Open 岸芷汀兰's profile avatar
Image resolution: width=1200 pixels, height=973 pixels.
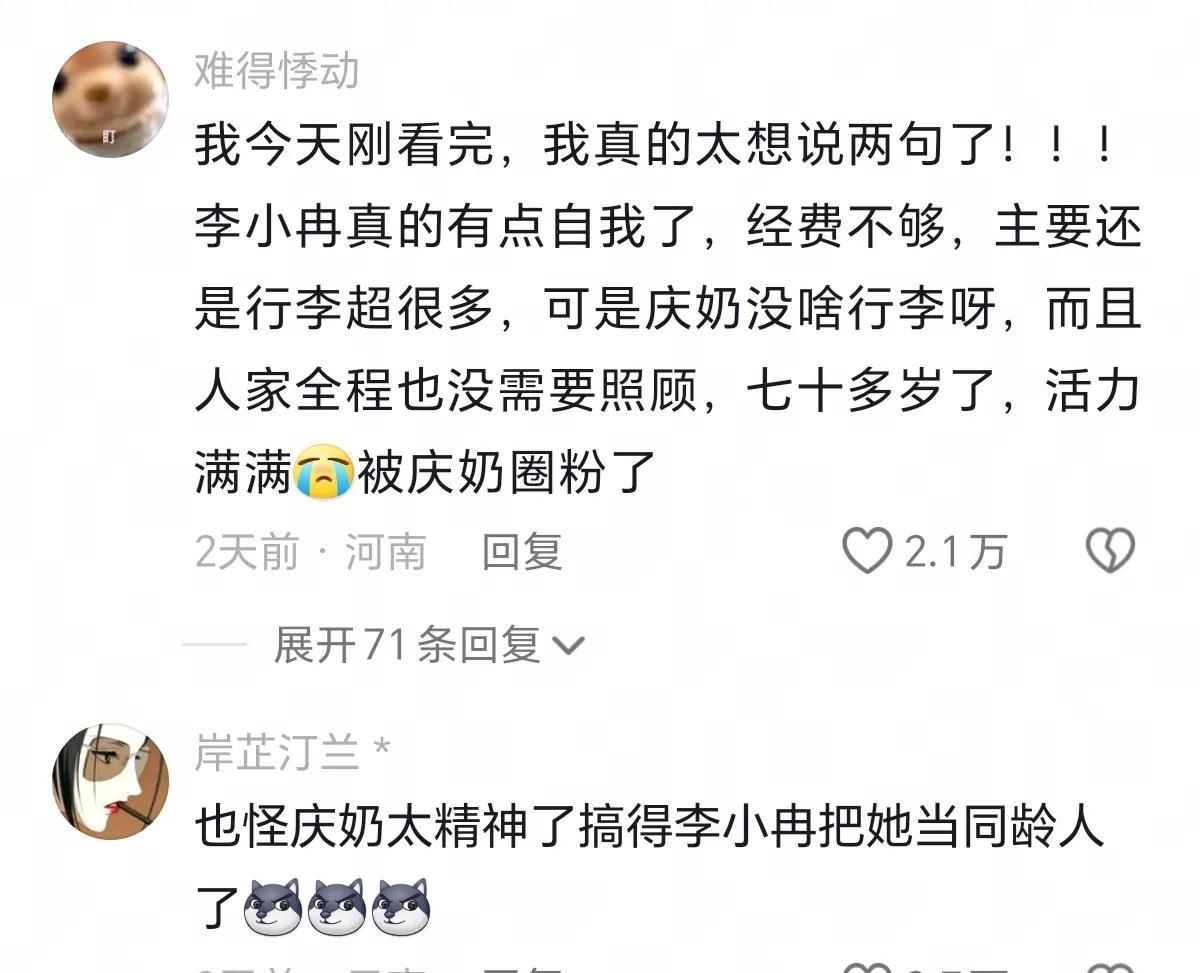click(x=110, y=782)
